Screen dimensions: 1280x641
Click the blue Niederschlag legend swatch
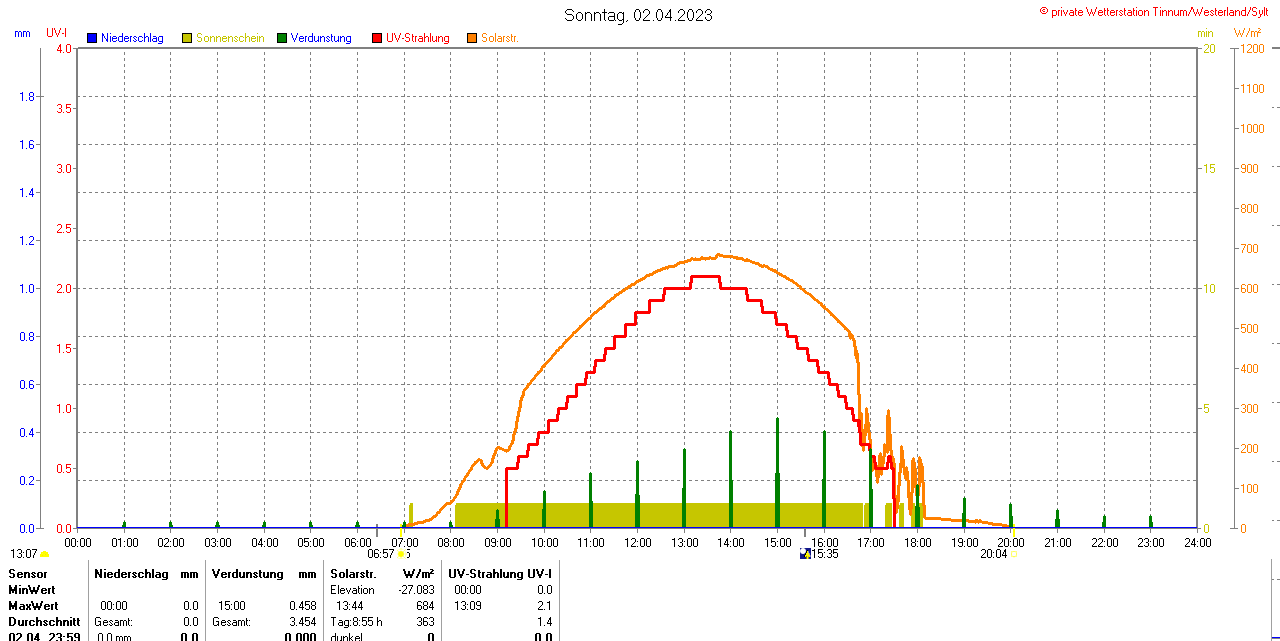(92, 38)
